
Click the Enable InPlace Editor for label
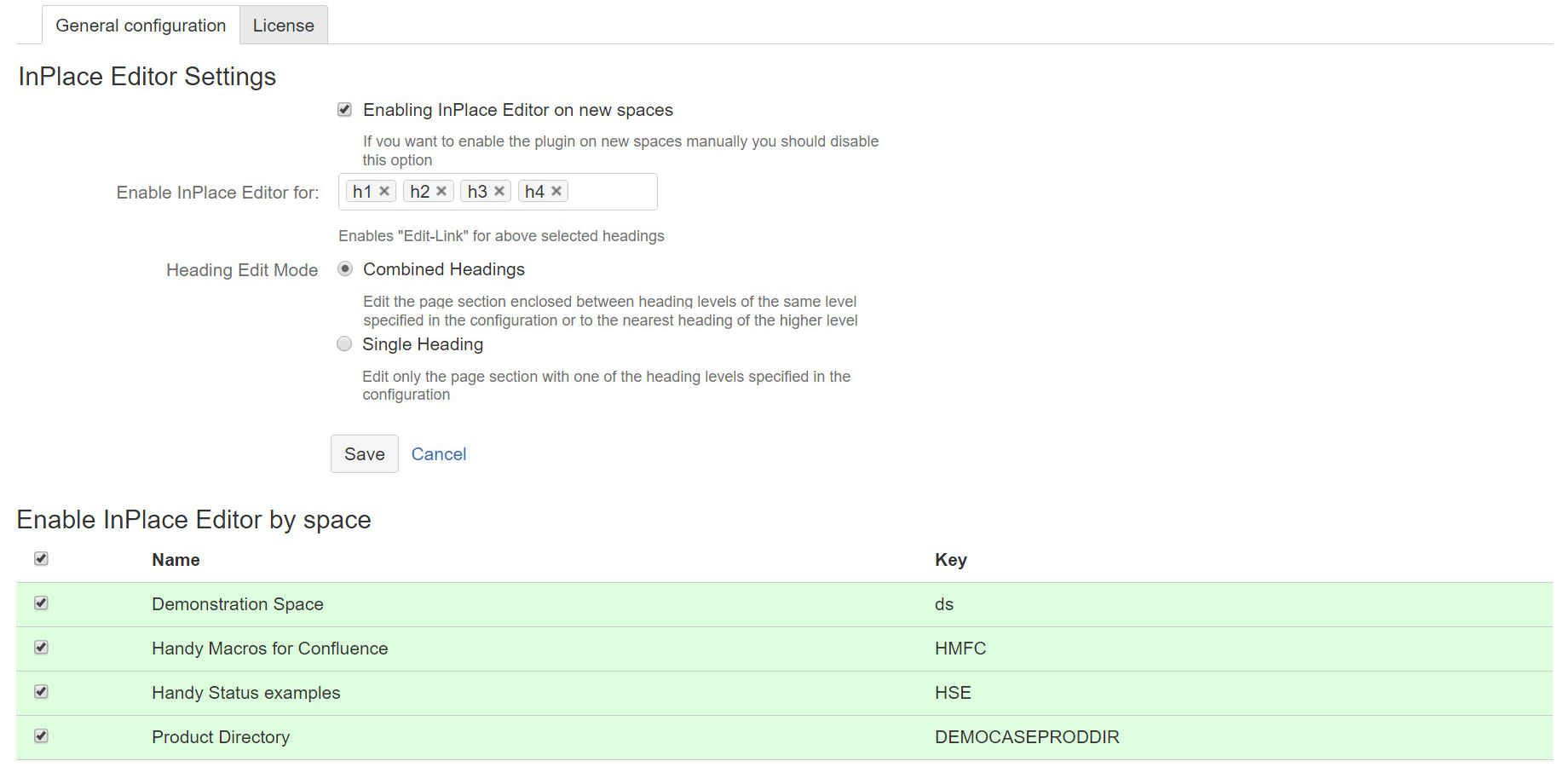click(218, 193)
